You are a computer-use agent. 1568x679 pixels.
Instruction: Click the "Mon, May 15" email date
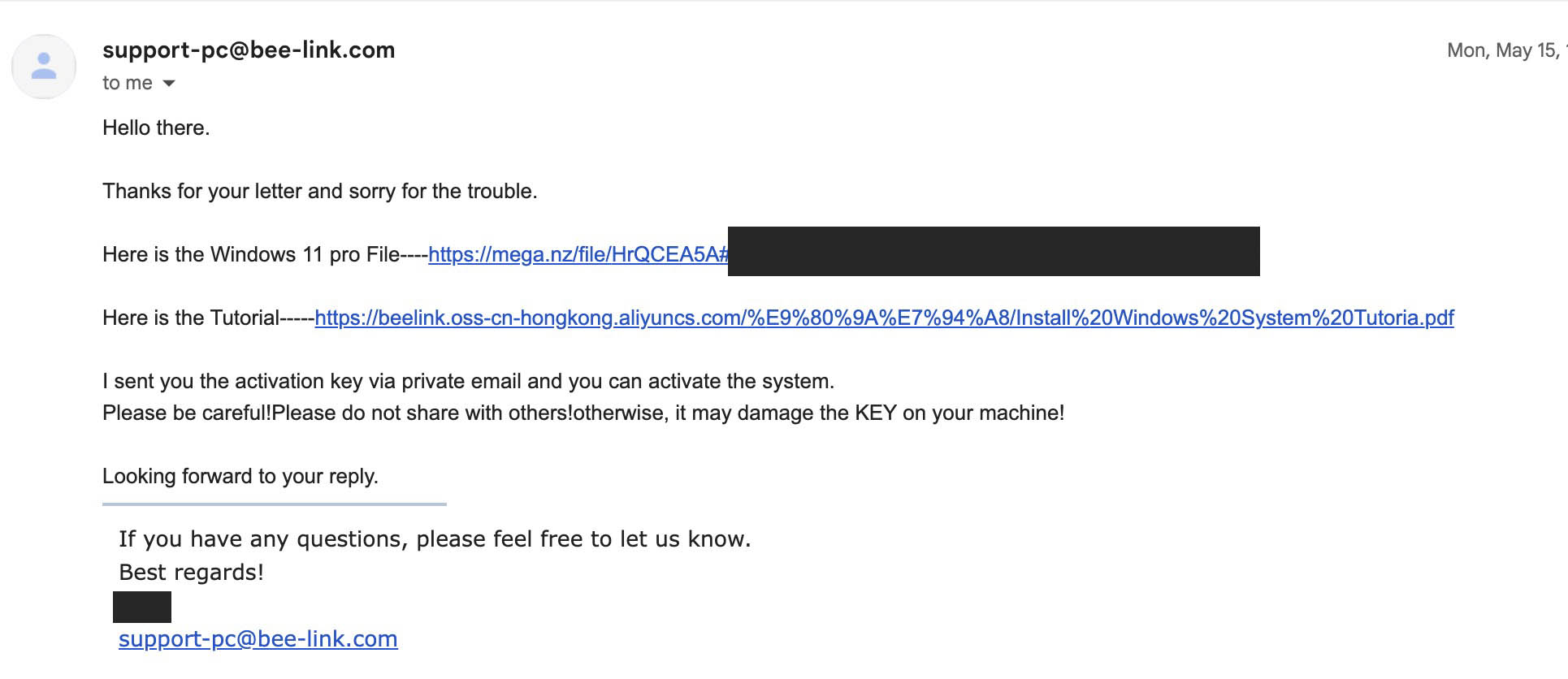click(x=1503, y=50)
